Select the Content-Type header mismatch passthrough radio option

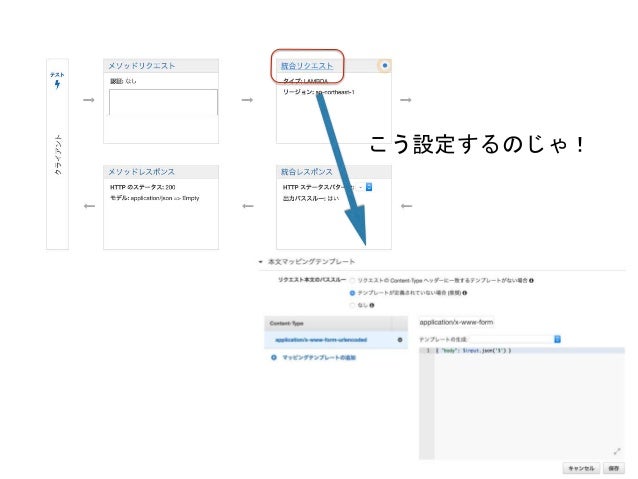[352, 280]
